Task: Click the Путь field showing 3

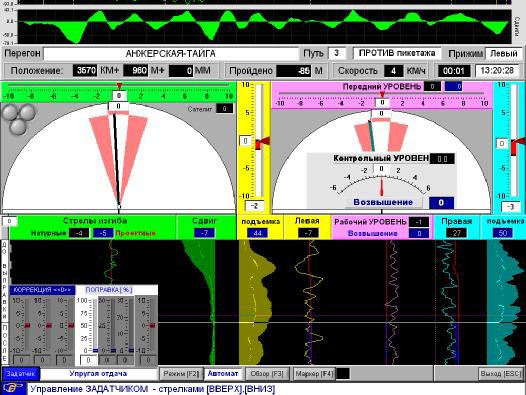Action: [x=337, y=53]
